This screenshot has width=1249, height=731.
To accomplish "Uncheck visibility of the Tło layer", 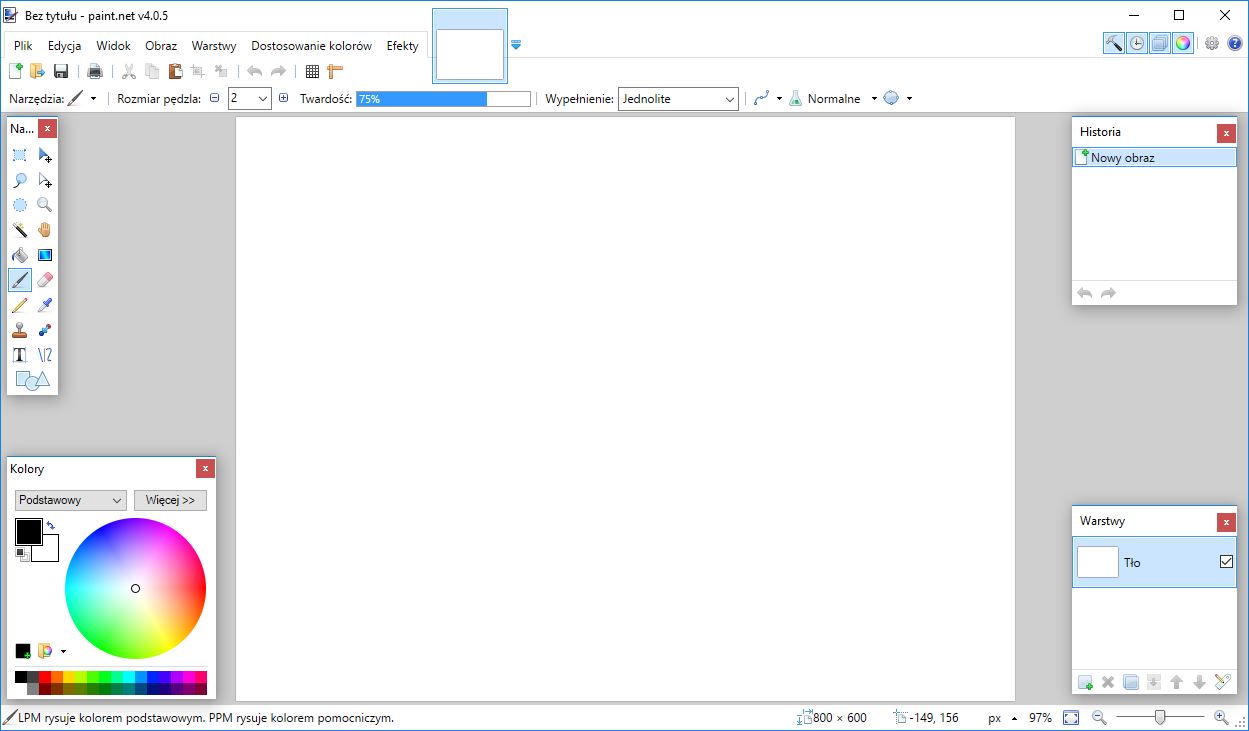I will tap(1227, 562).
